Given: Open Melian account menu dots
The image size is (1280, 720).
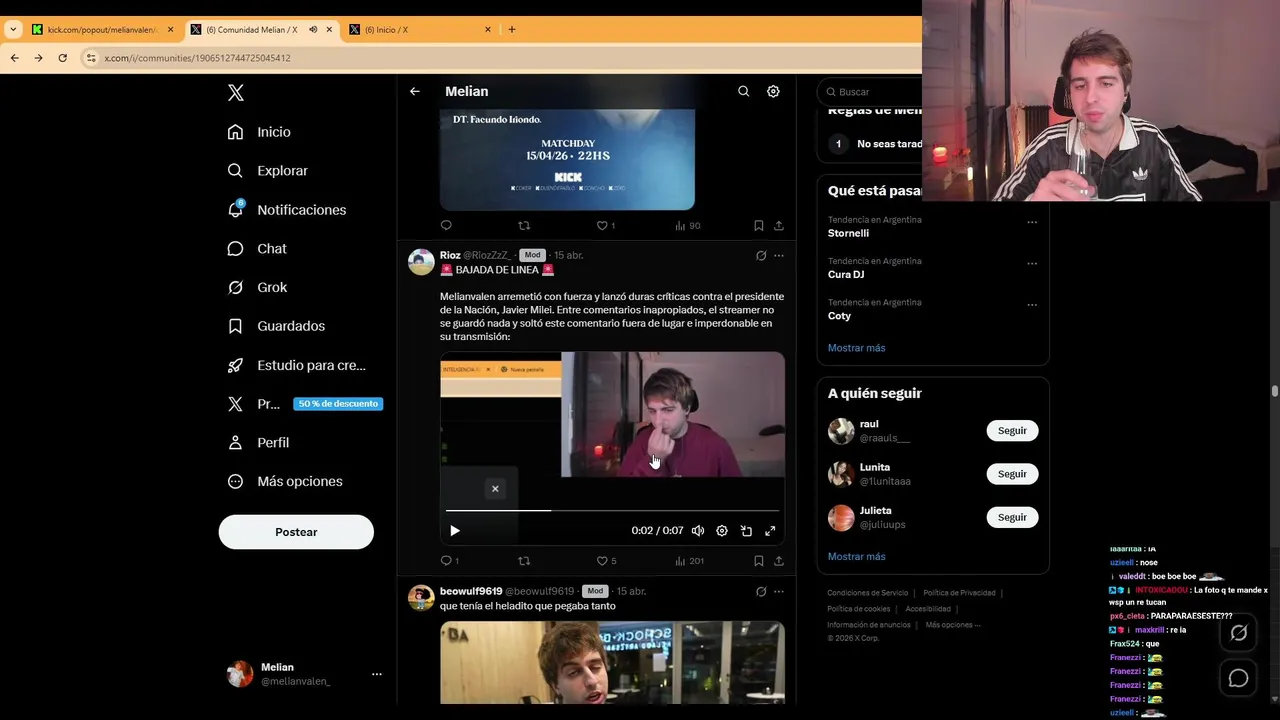Looking at the screenshot, I should point(377,674).
